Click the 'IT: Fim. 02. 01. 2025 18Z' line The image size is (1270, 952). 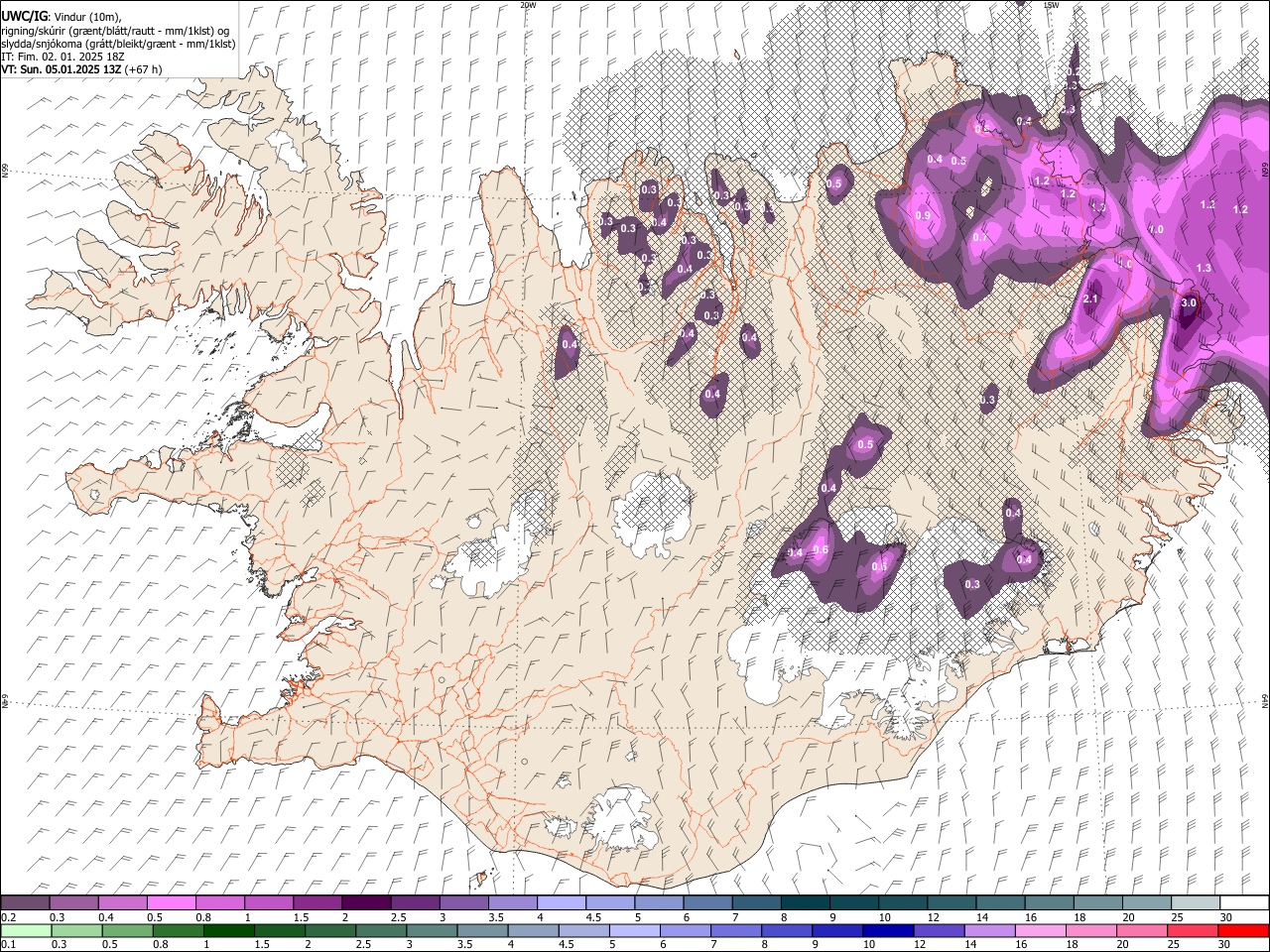click(63, 57)
